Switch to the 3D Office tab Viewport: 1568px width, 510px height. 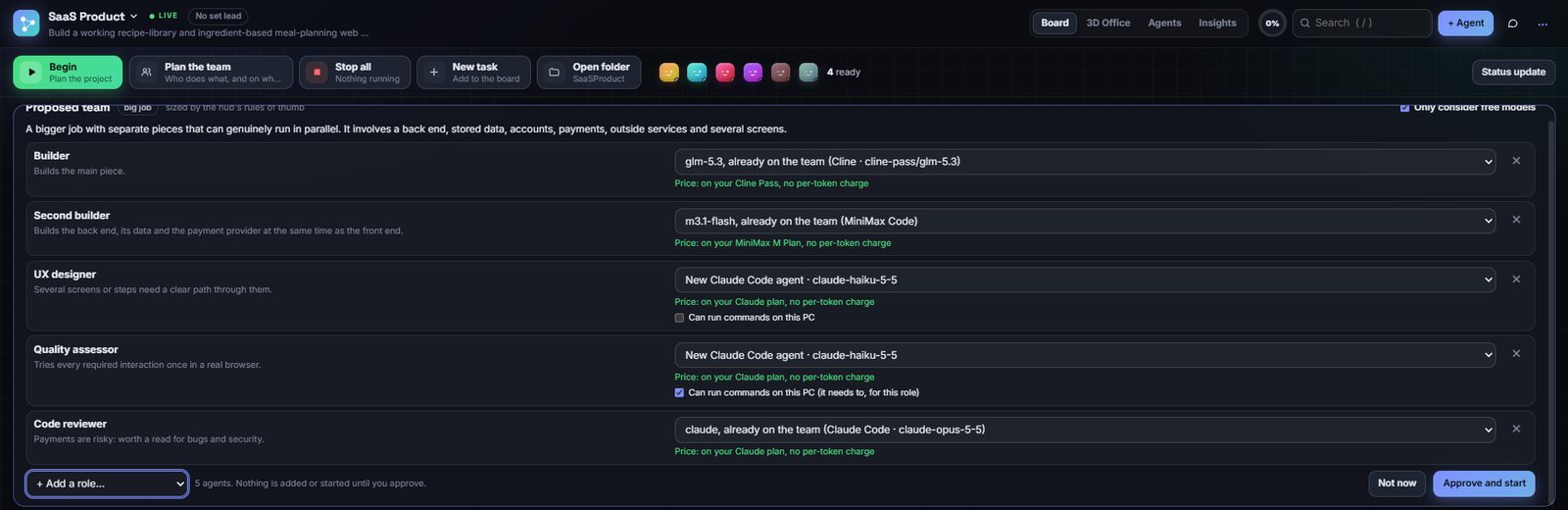click(x=1108, y=23)
